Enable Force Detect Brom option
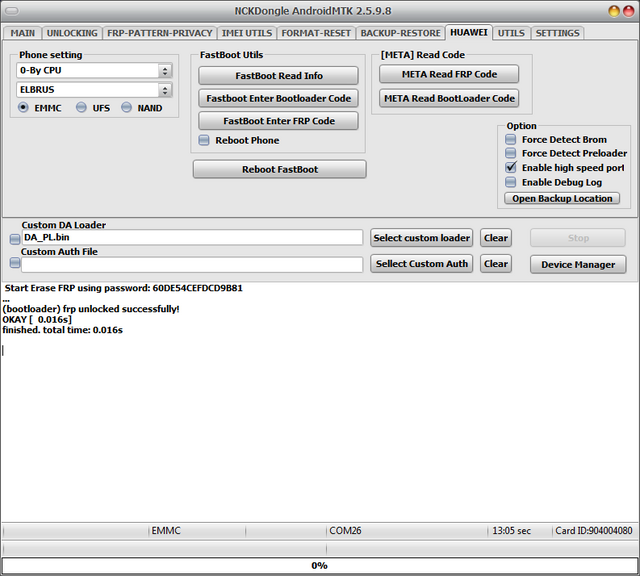 point(511,140)
